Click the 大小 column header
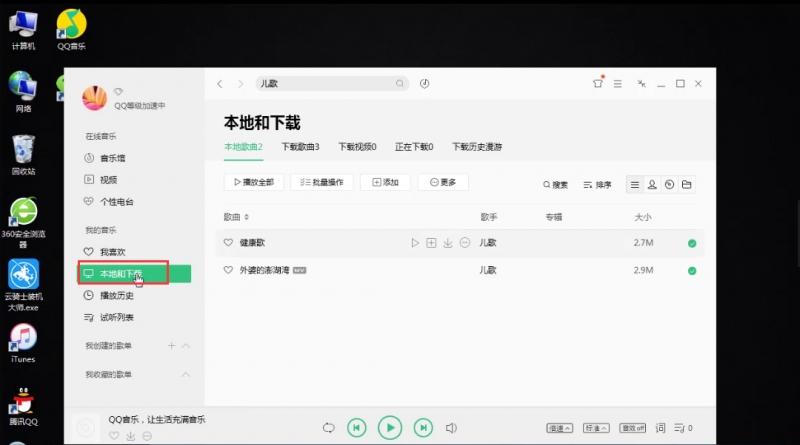Viewport: 800px width, 445px height. click(x=643, y=217)
